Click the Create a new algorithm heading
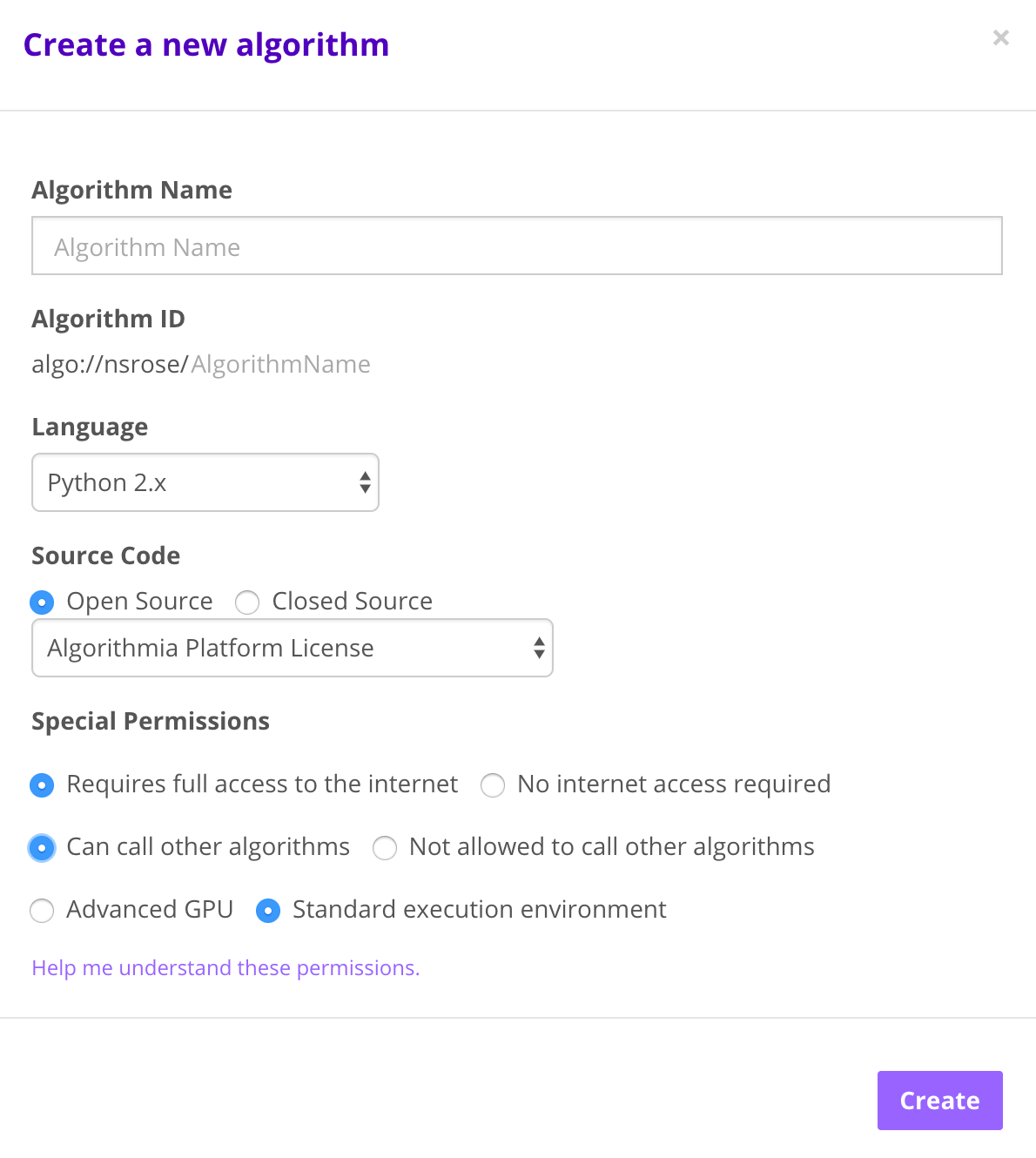 pos(206,44)
